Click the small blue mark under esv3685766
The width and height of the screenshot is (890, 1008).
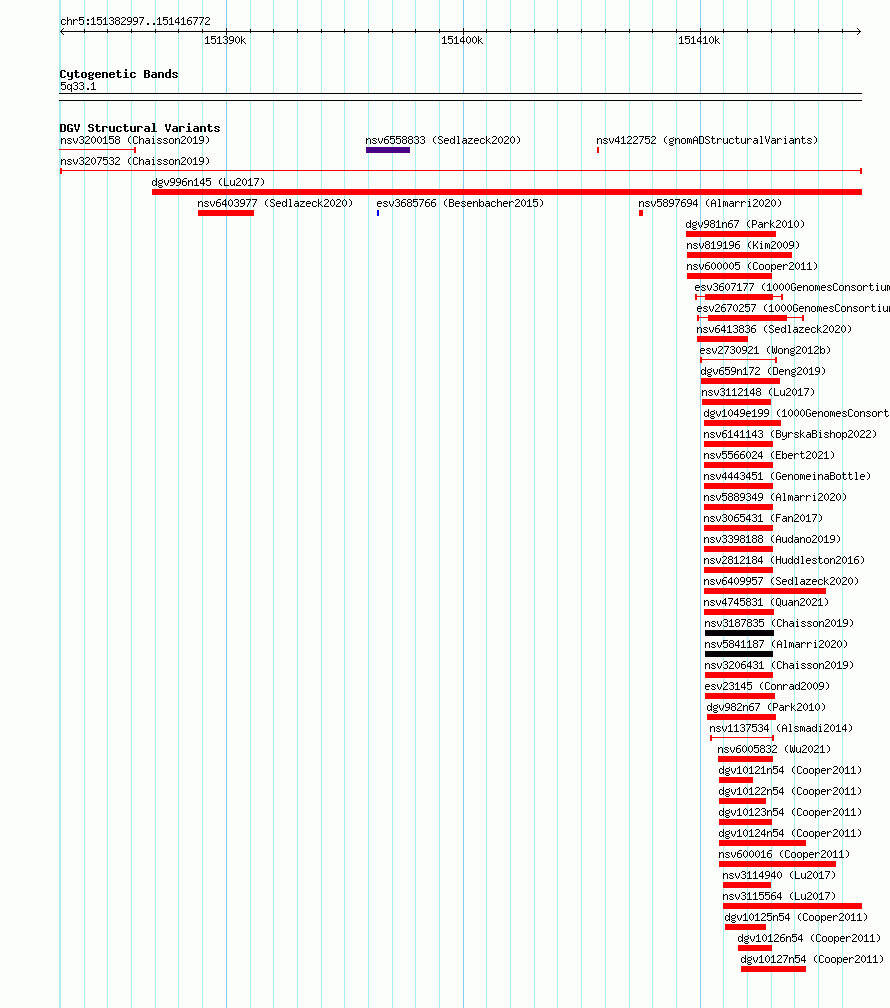(x=378, y=213)
